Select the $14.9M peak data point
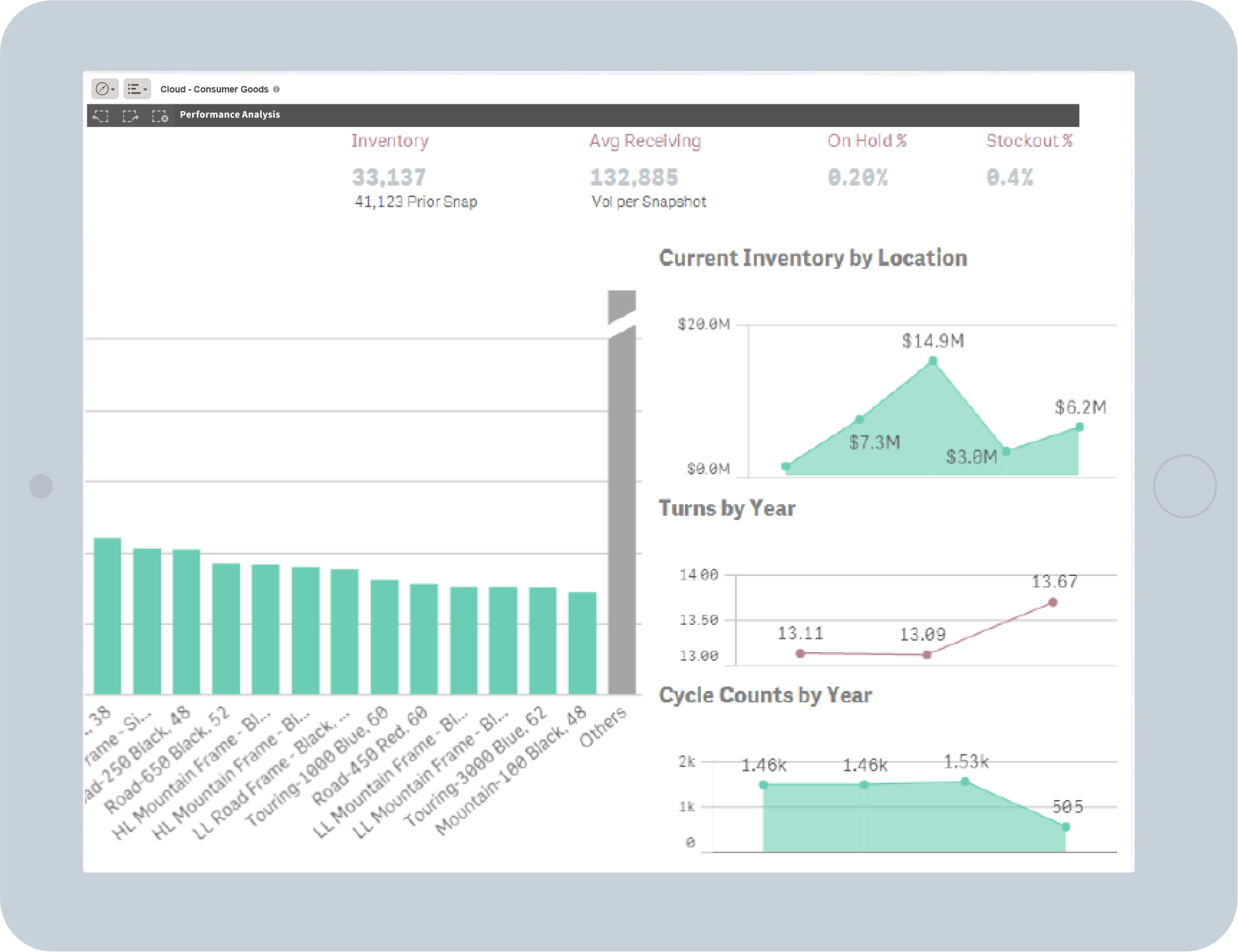 click(933, 361)
